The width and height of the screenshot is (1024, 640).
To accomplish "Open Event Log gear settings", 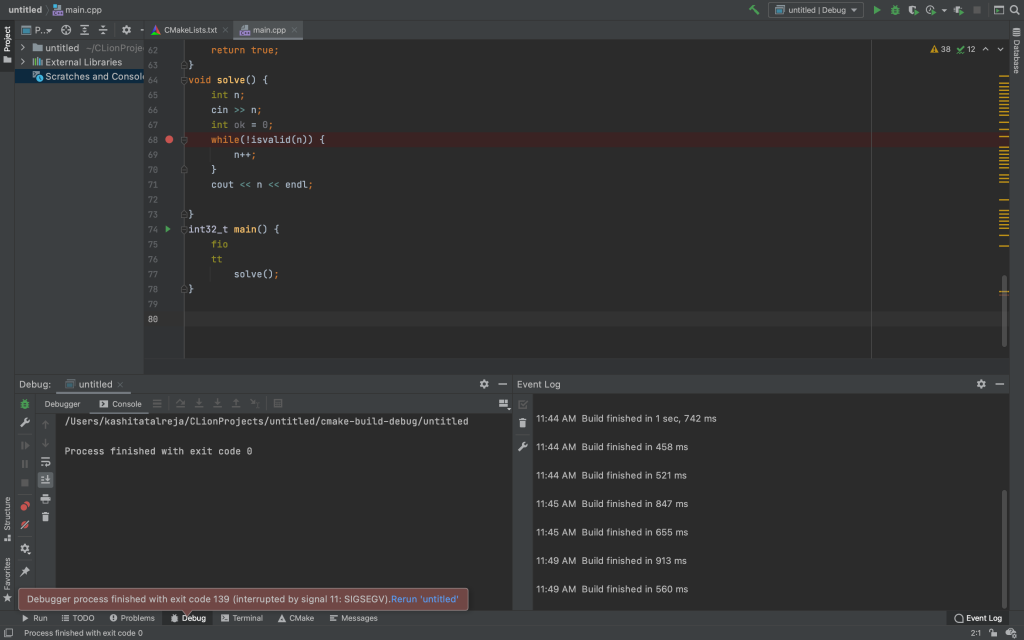I will tap(981, 384).
